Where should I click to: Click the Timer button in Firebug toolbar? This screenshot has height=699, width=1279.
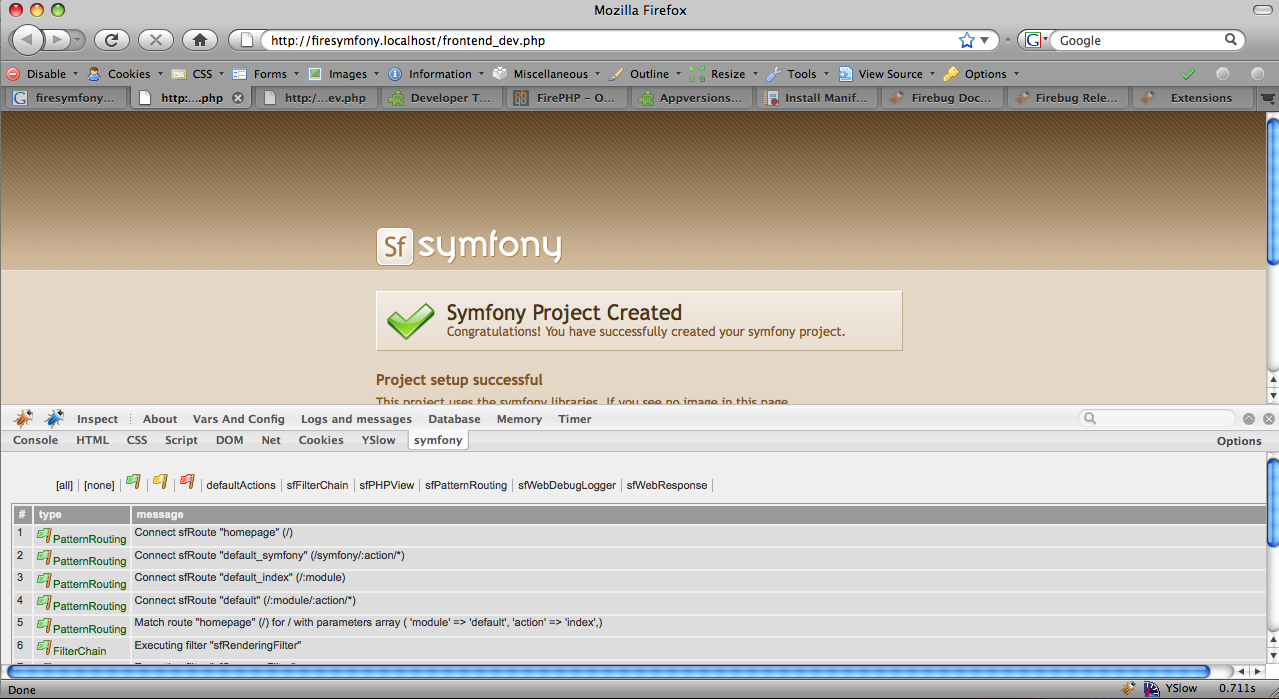(575, 419)
